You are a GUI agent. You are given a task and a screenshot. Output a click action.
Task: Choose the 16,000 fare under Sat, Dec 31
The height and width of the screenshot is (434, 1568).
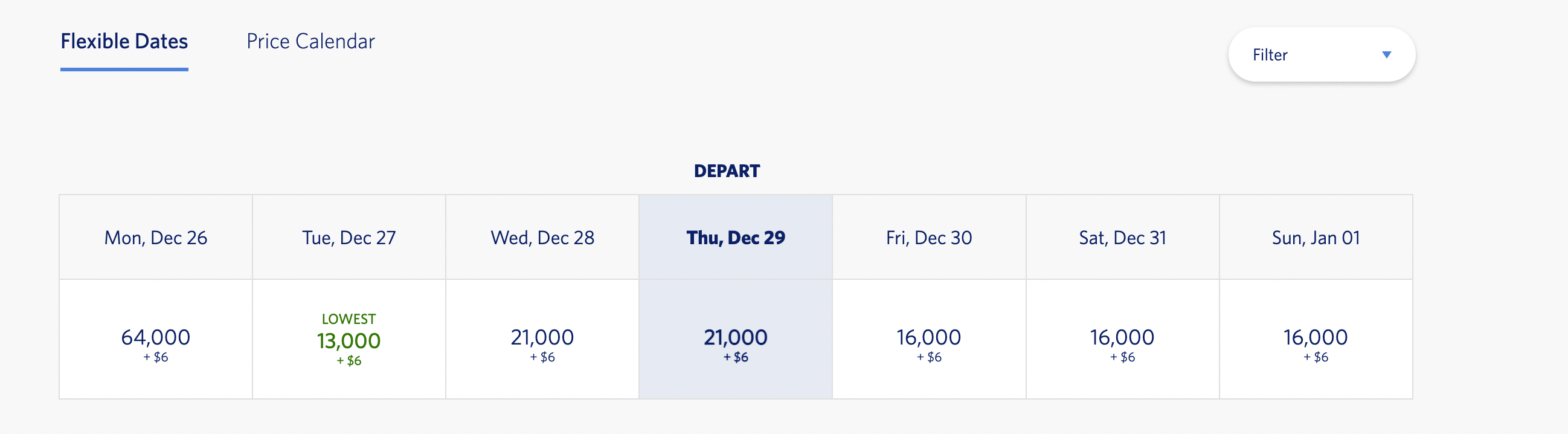1122,340
